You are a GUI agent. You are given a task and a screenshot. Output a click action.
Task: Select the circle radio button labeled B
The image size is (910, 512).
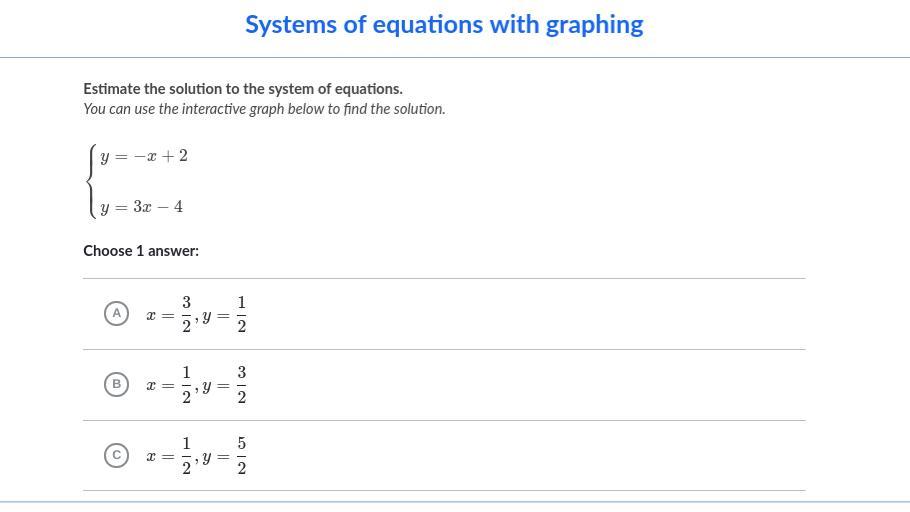tap(116, 384)
